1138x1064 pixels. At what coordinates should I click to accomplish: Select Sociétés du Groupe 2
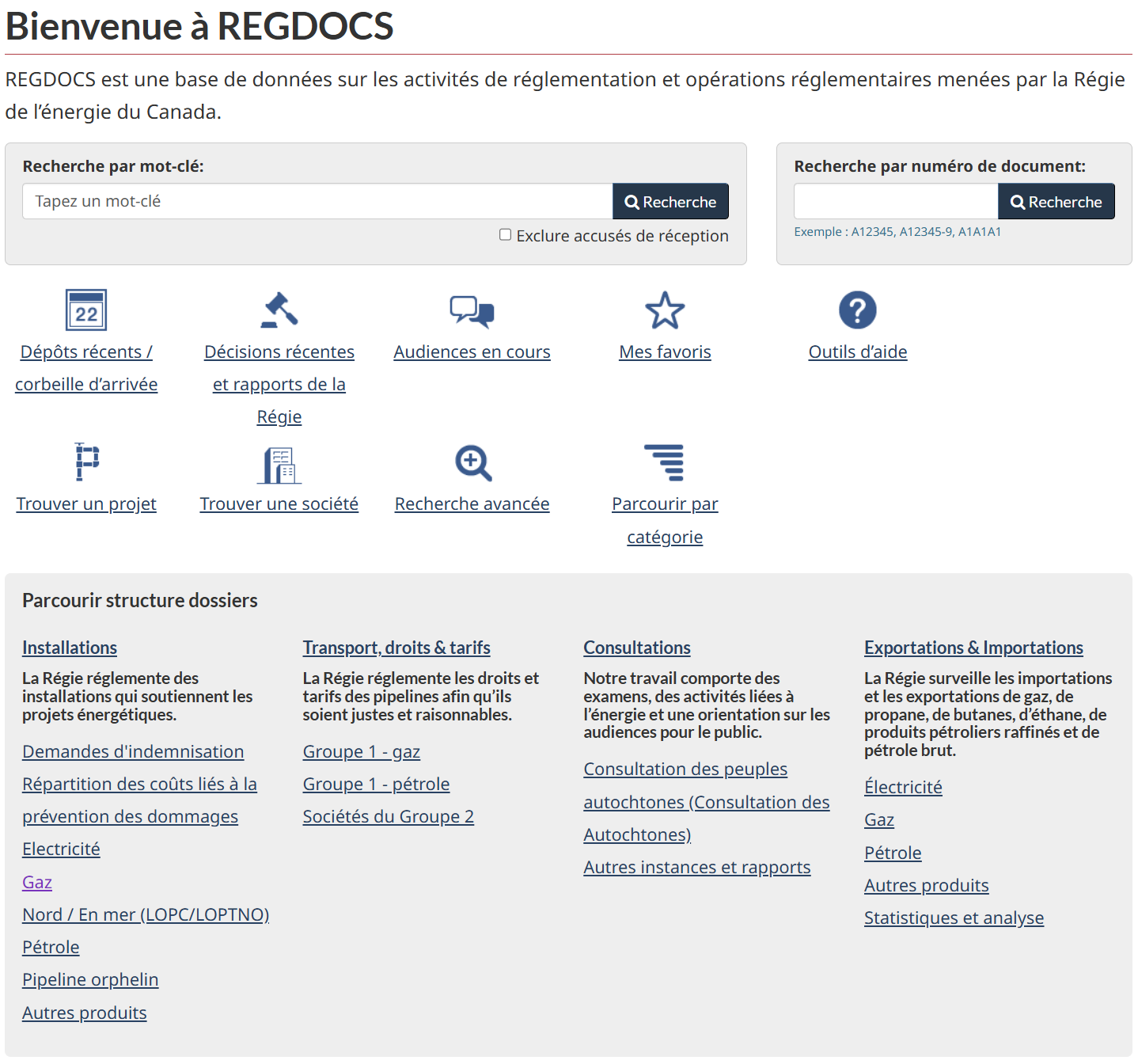click(388, 816)
